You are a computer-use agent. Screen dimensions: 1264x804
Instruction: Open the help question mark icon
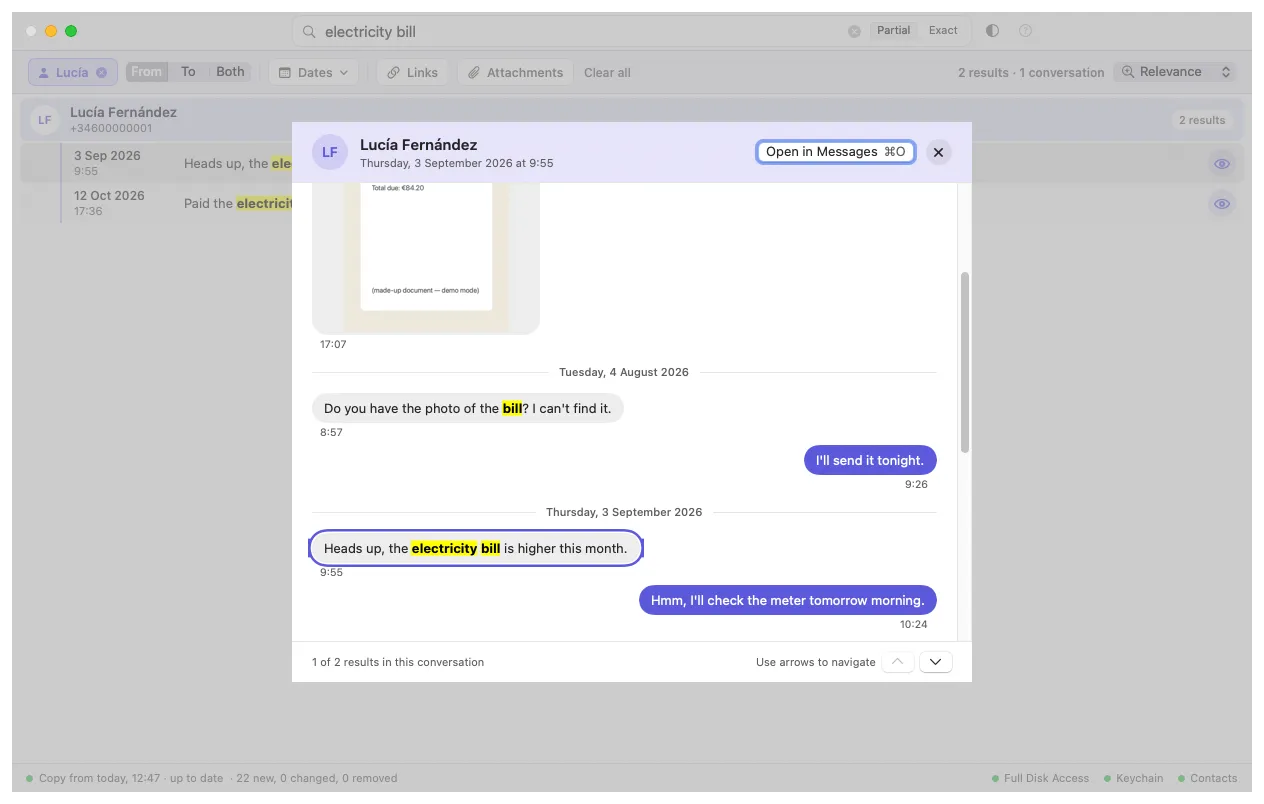(1025, 31)
